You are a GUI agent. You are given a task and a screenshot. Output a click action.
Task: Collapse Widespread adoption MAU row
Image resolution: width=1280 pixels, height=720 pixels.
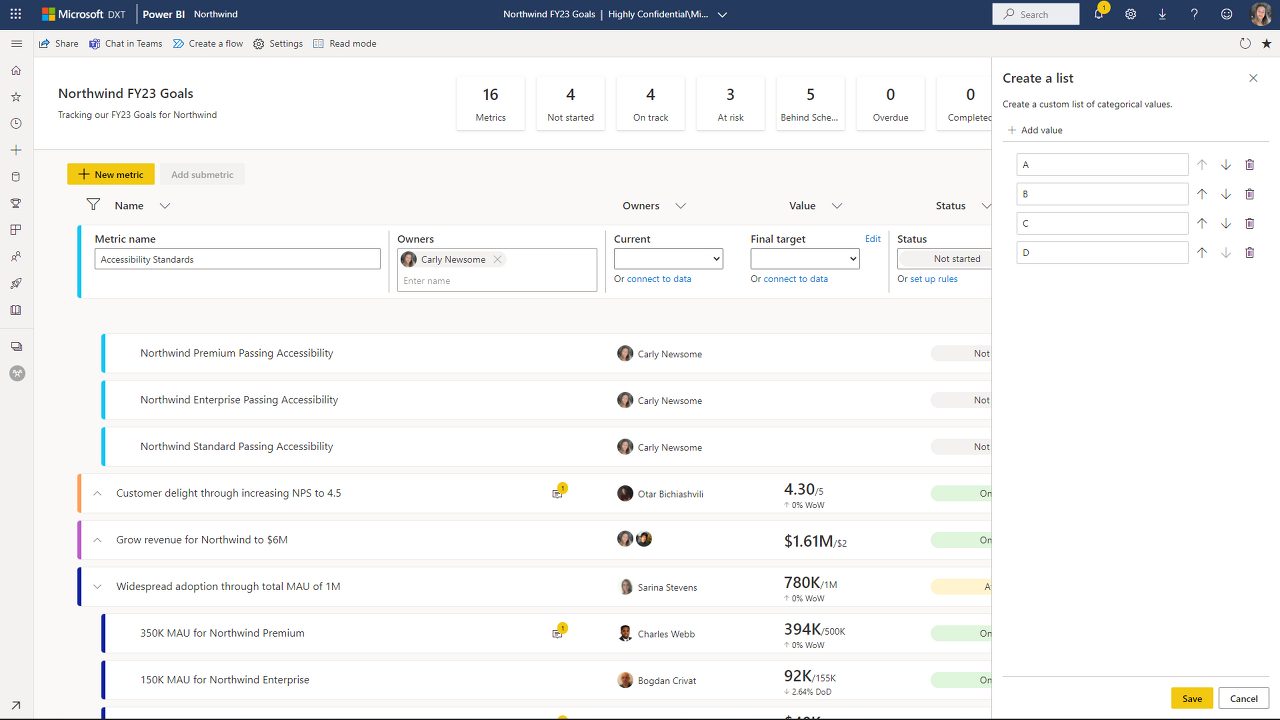click(x=97, y=587)
